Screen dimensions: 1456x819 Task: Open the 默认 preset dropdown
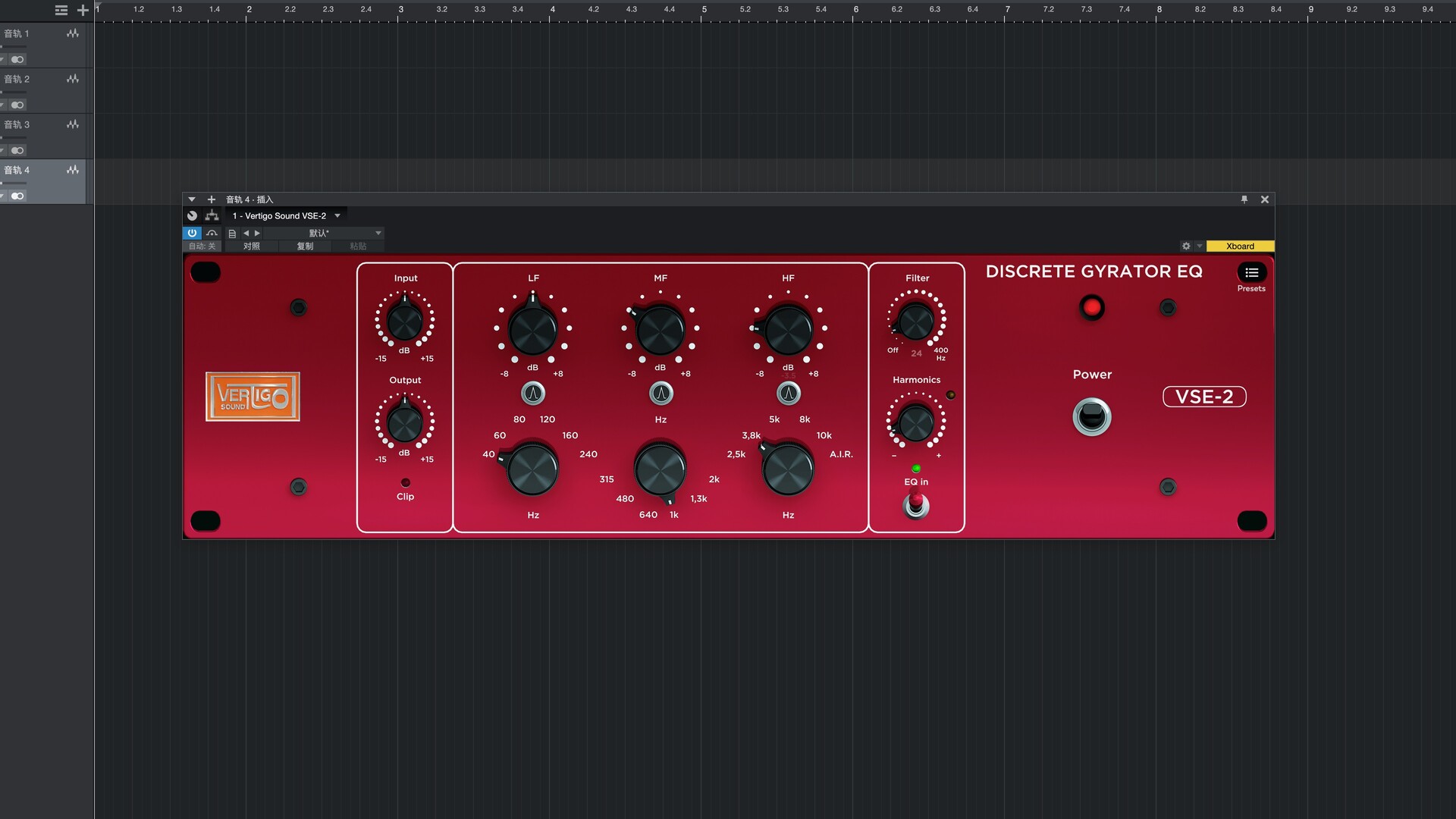pyautogui.click(x=324, y=233)
